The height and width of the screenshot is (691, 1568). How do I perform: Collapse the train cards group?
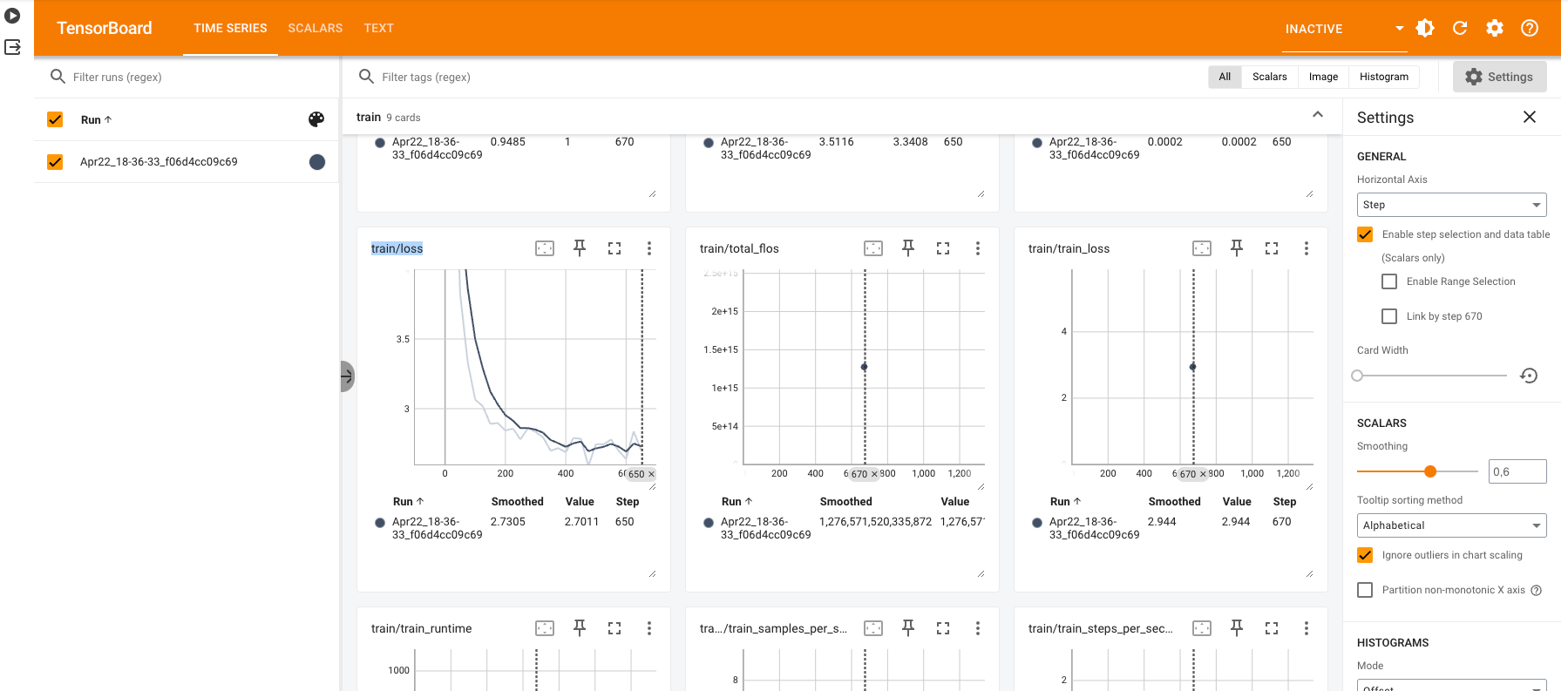1318,115
